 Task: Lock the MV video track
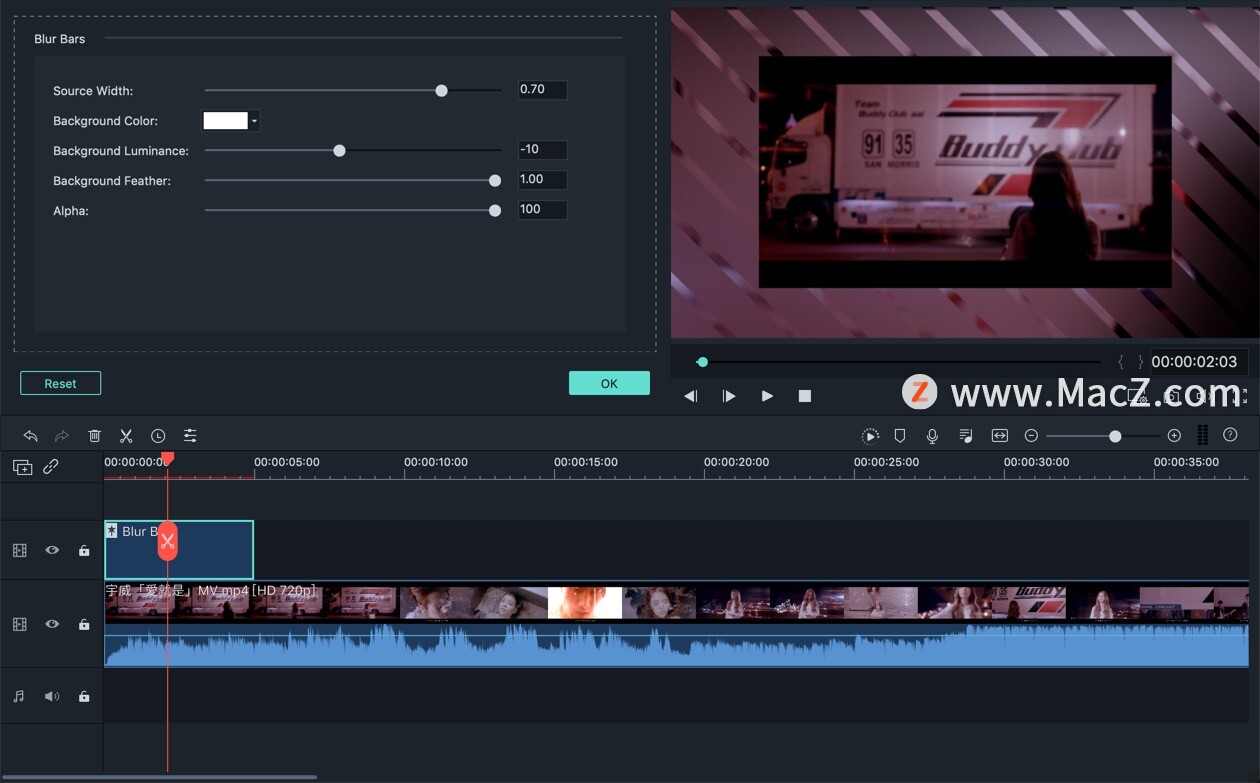pyautogui.click(x=84, y=624)
